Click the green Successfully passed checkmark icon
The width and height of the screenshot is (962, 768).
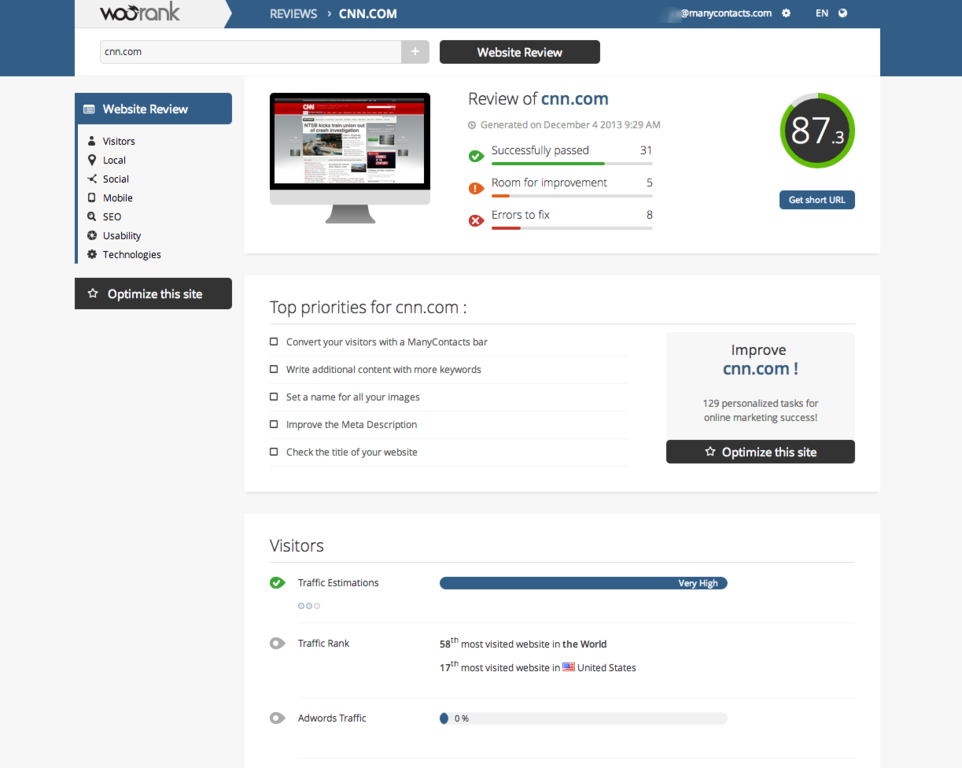click(476, 156)
